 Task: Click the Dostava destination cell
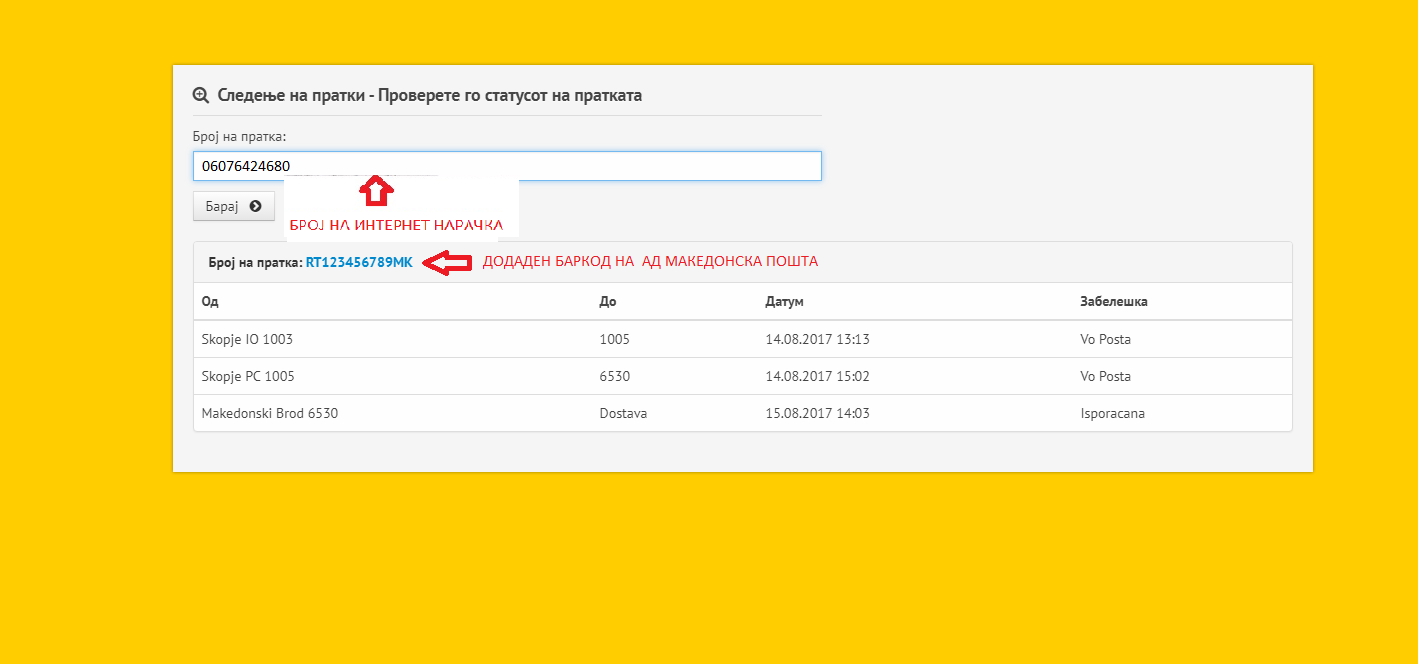(623, 413)
